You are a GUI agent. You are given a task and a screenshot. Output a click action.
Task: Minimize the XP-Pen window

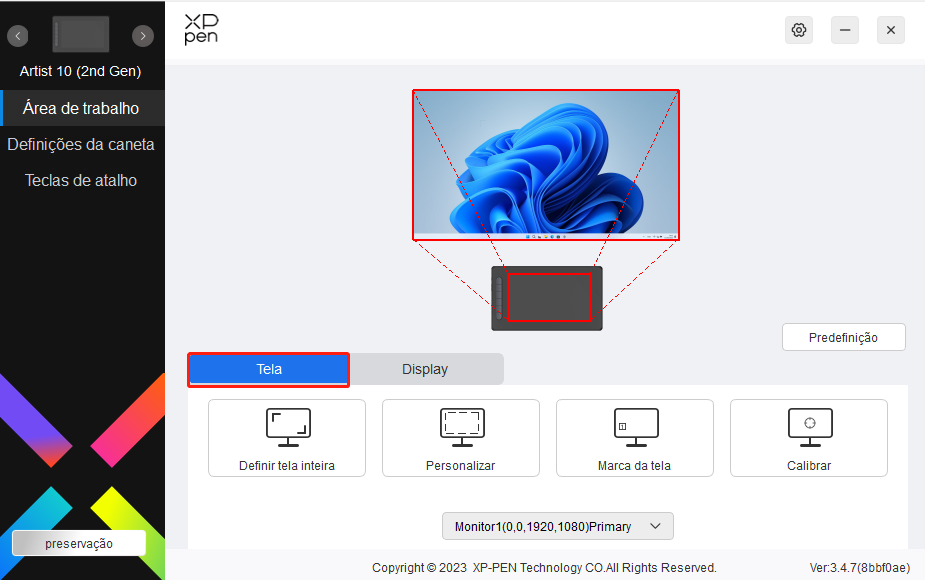click(844, 30)
